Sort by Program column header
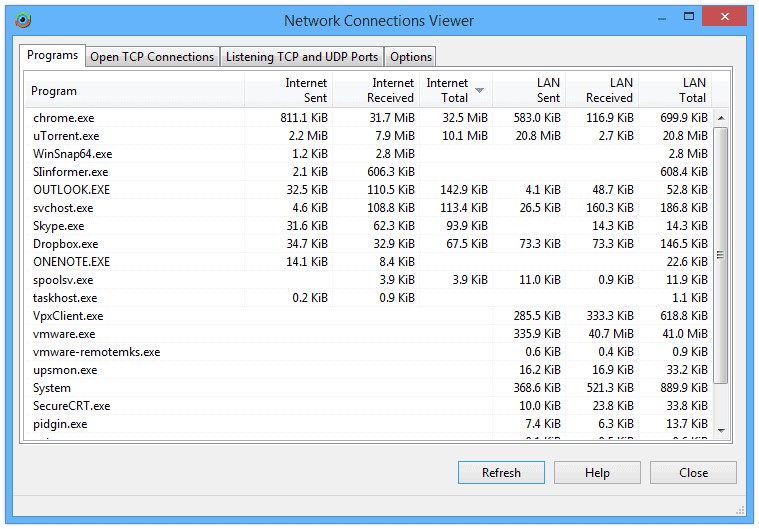Viewport: 759px width, 529px height. coord(134,91)
